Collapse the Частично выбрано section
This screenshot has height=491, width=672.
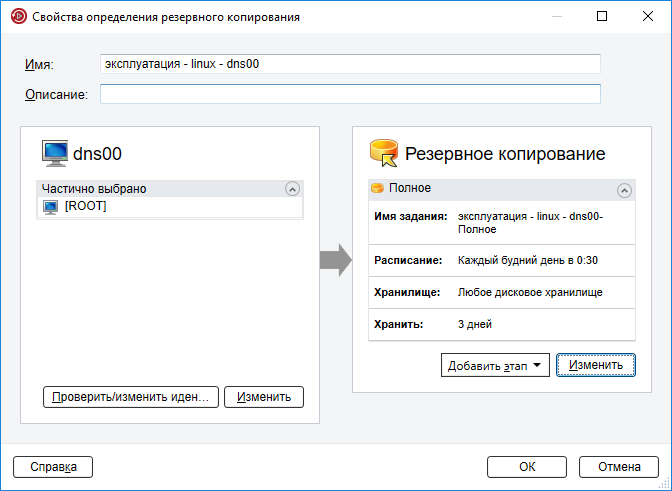pos(292,189)
